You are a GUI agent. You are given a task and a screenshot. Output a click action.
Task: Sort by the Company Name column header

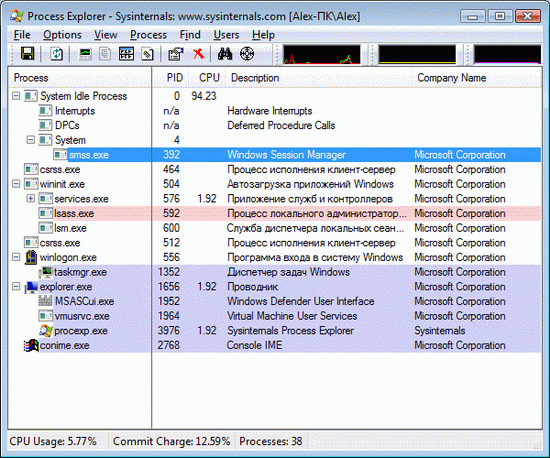[x=452, y=78]
